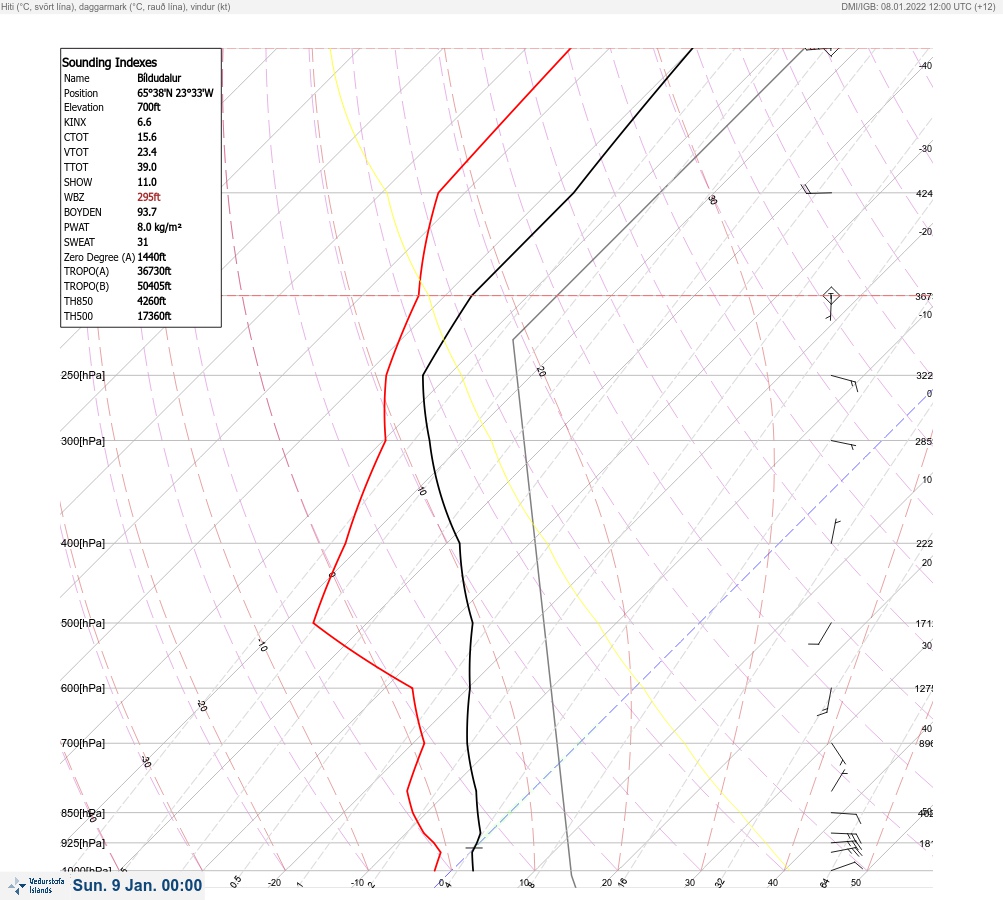Click the '250[hPa]' pressure level label
The width and height of the screenshot is (1003, 900).
pos(83,375)
